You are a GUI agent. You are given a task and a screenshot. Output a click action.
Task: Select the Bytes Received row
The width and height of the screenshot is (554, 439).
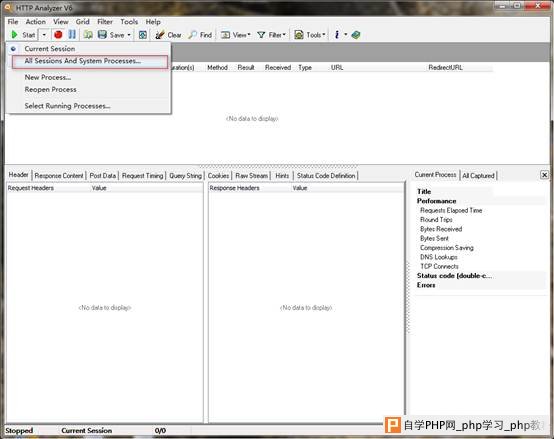tap(441, 229)
